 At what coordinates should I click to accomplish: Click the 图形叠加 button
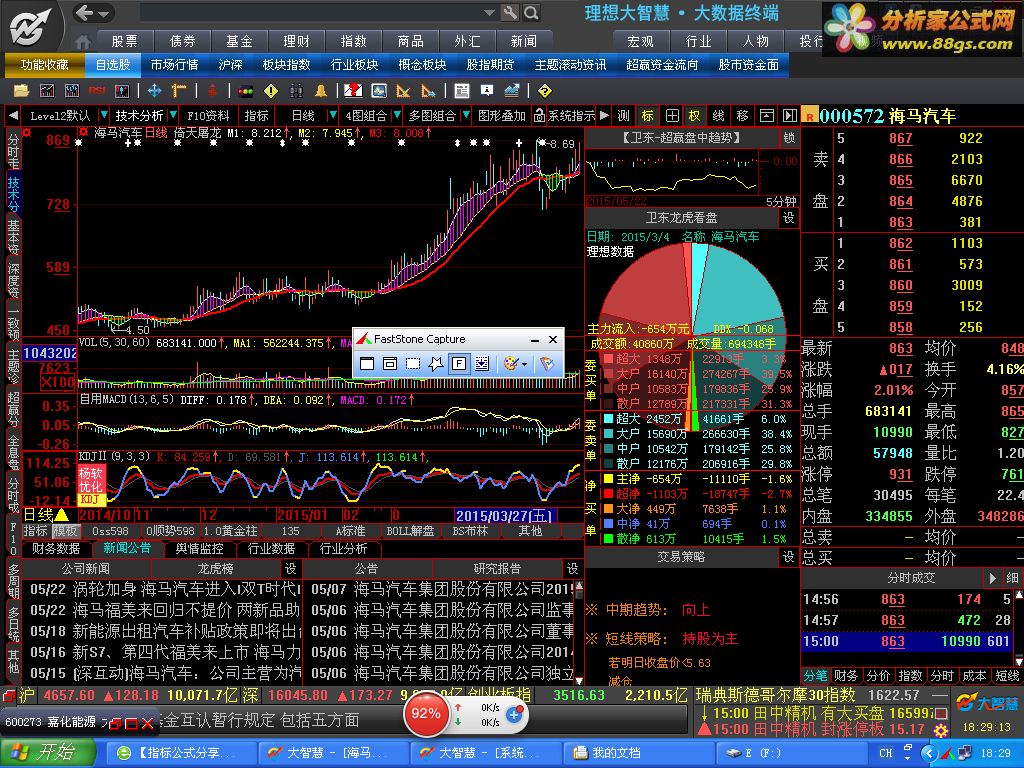click(502, 116)
